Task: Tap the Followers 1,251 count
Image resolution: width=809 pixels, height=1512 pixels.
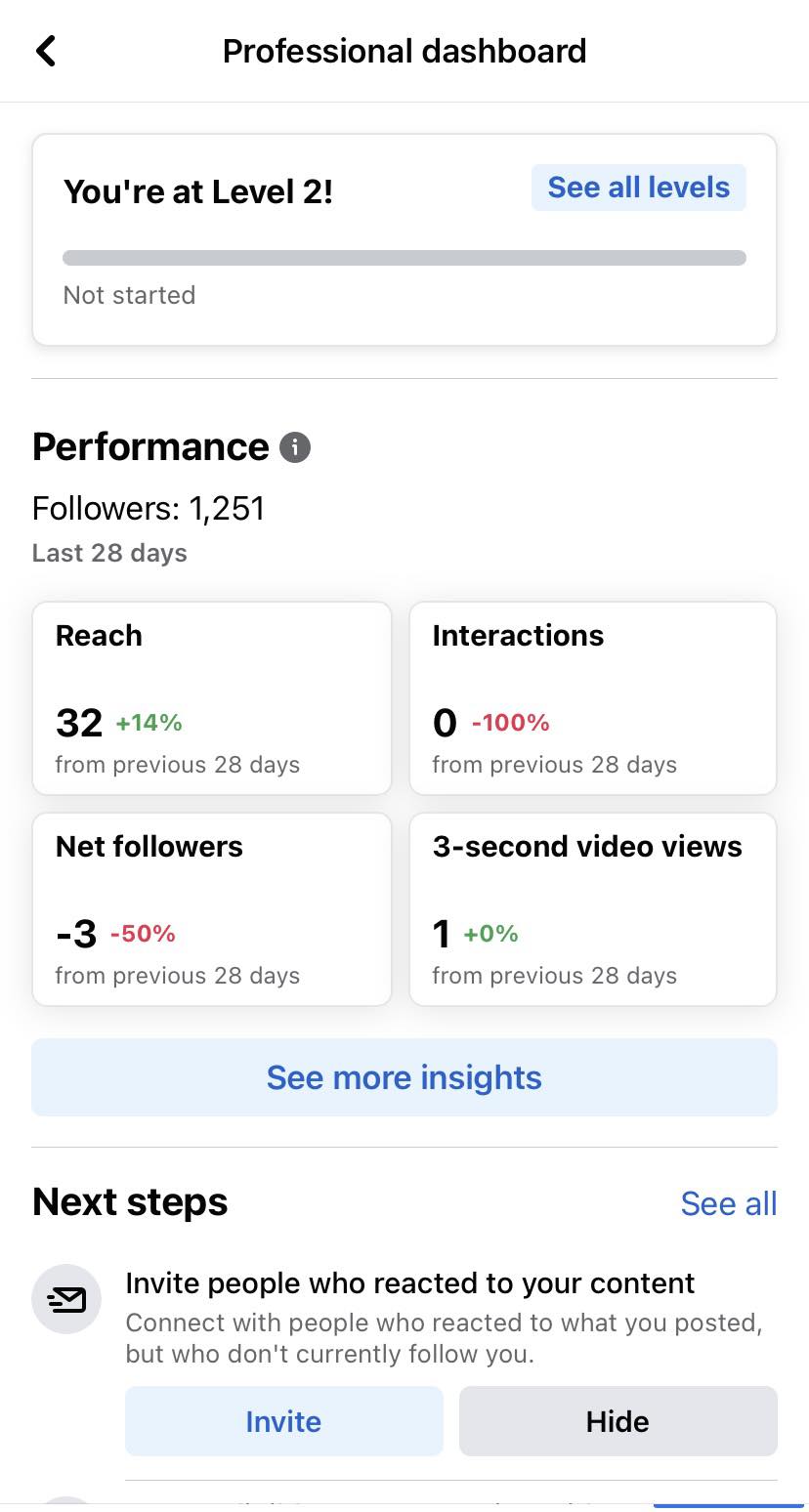Action: pos(149,508)
